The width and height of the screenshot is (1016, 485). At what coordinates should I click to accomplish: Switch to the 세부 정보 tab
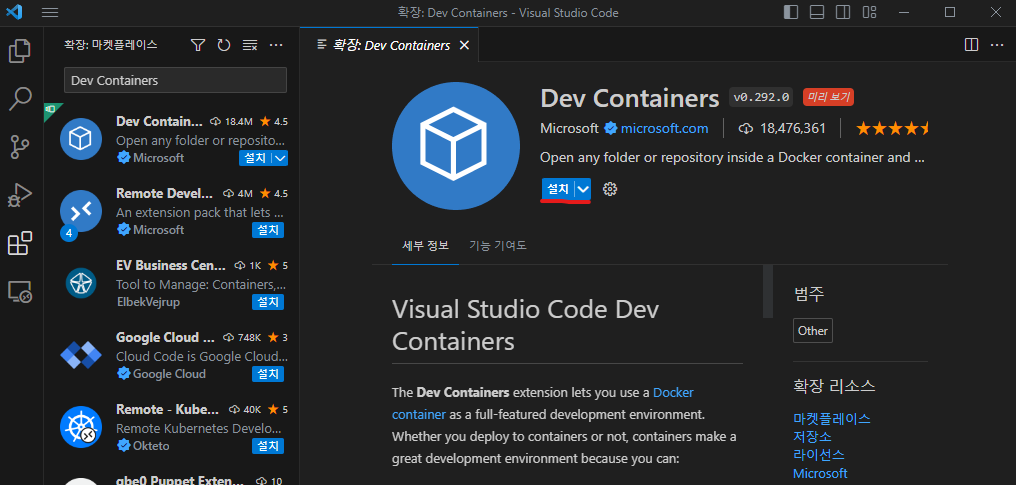pyautogui.click(x=425, y=245)
